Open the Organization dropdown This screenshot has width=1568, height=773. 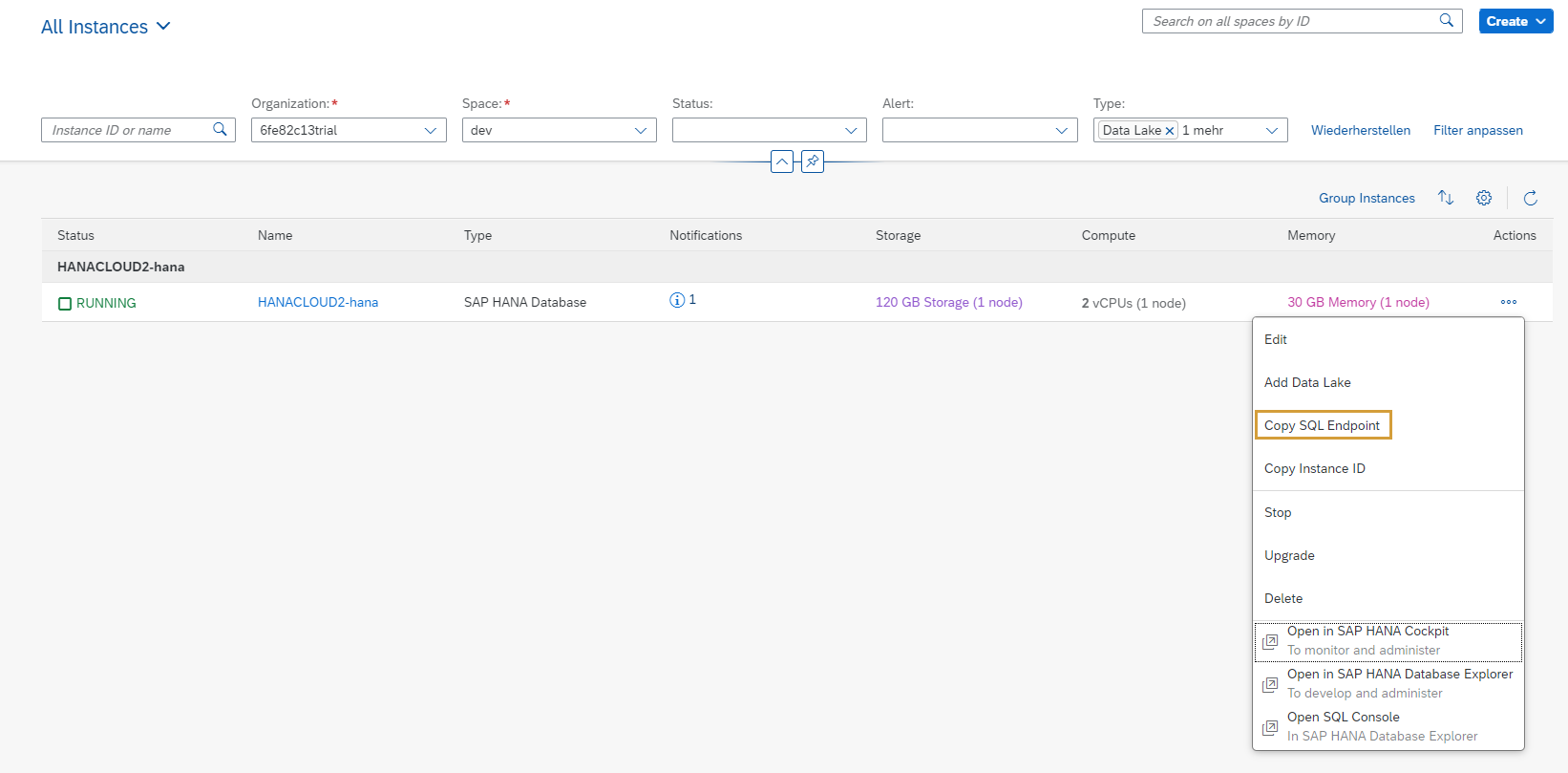(x=430, y=130)
